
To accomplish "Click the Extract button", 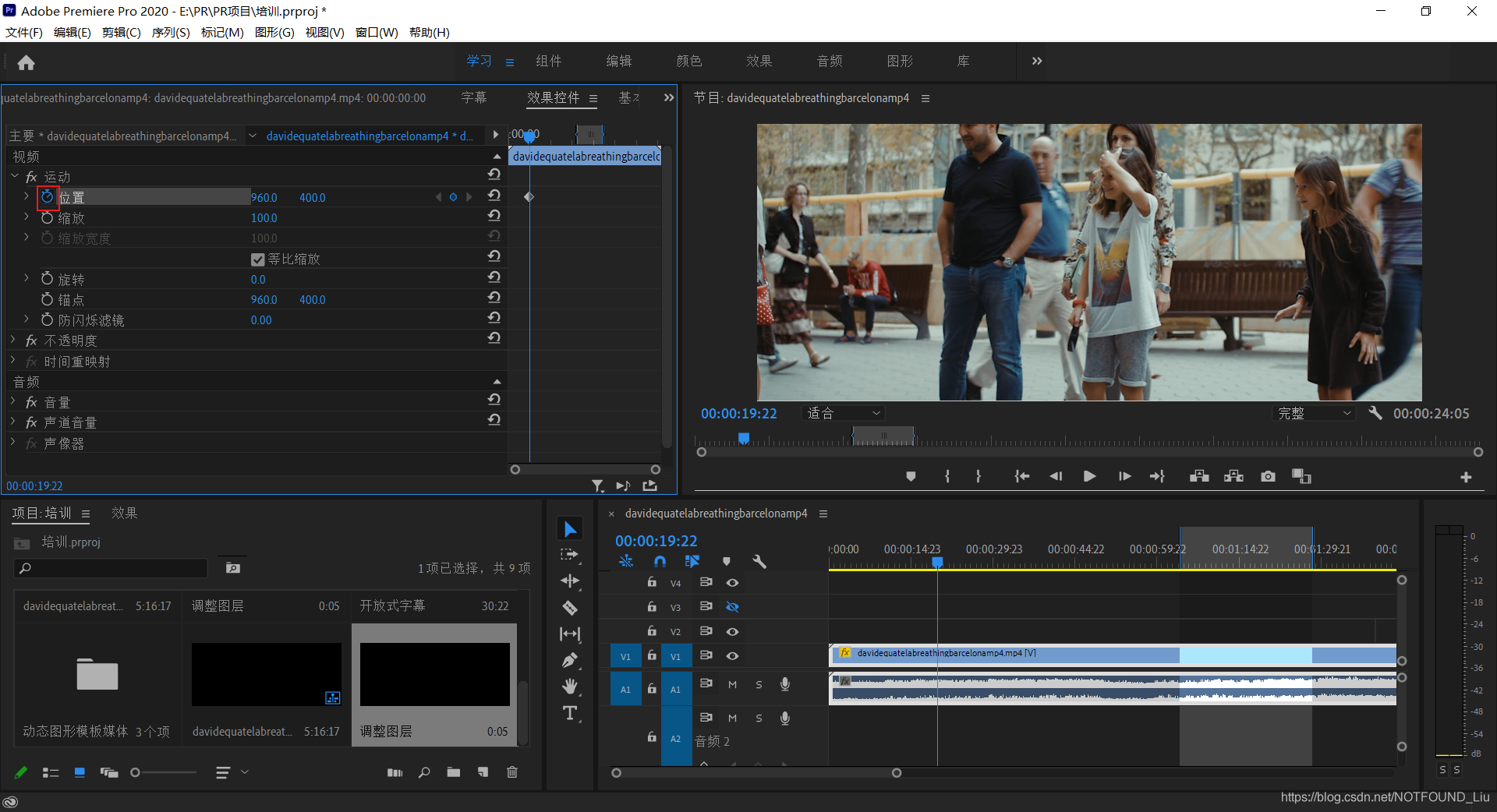I will point(1233,476).
